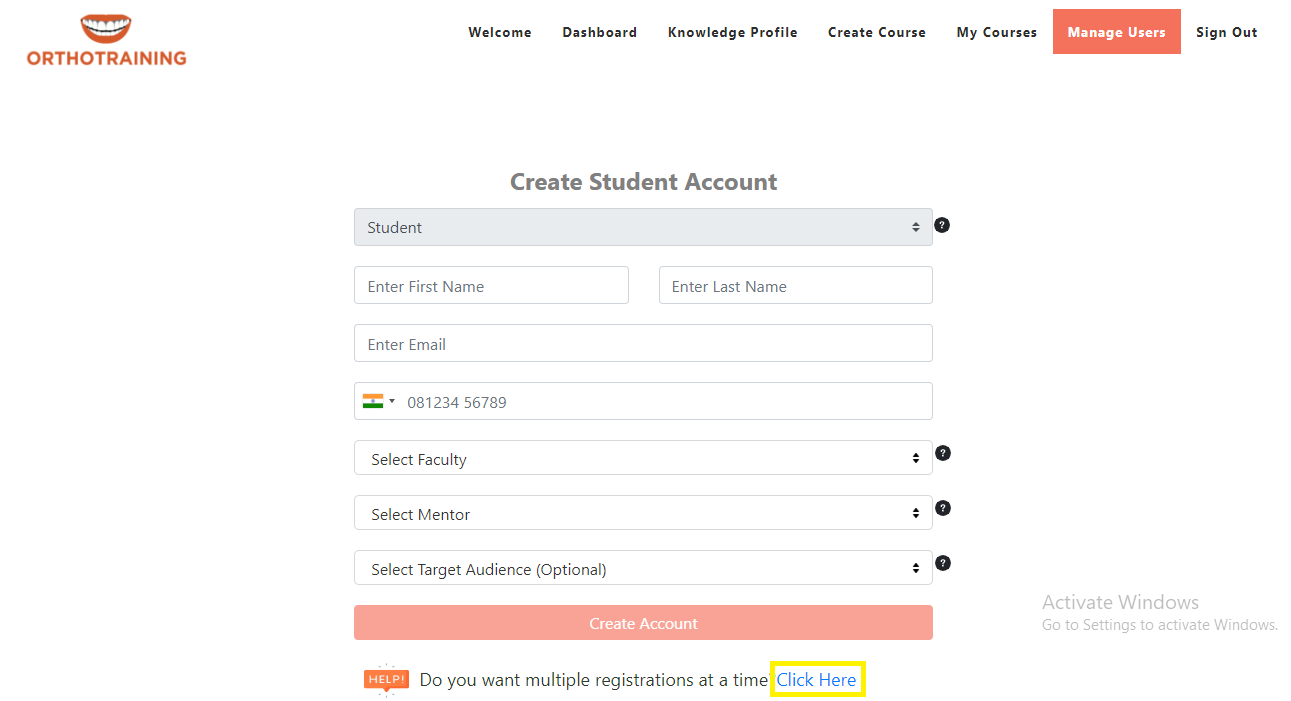Click help icon next to Select Faculty
This screenshot has height=701, width=1291.
click(x=942, y=453)
